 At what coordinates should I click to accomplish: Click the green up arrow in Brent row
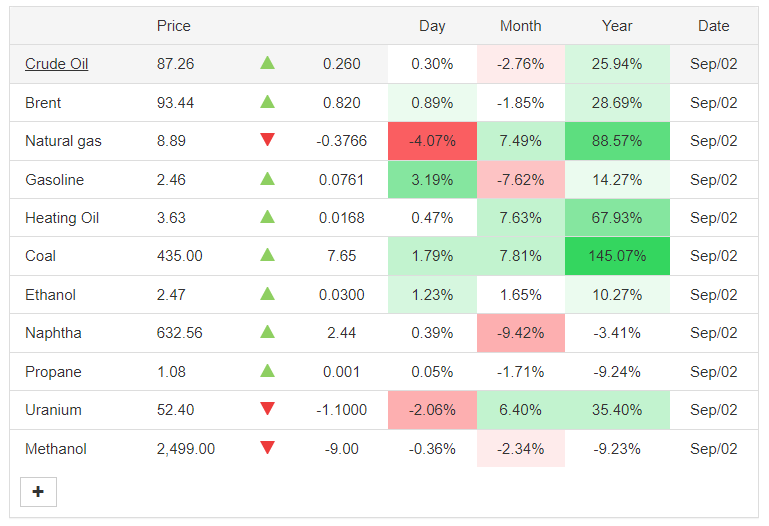pos(267,102)
